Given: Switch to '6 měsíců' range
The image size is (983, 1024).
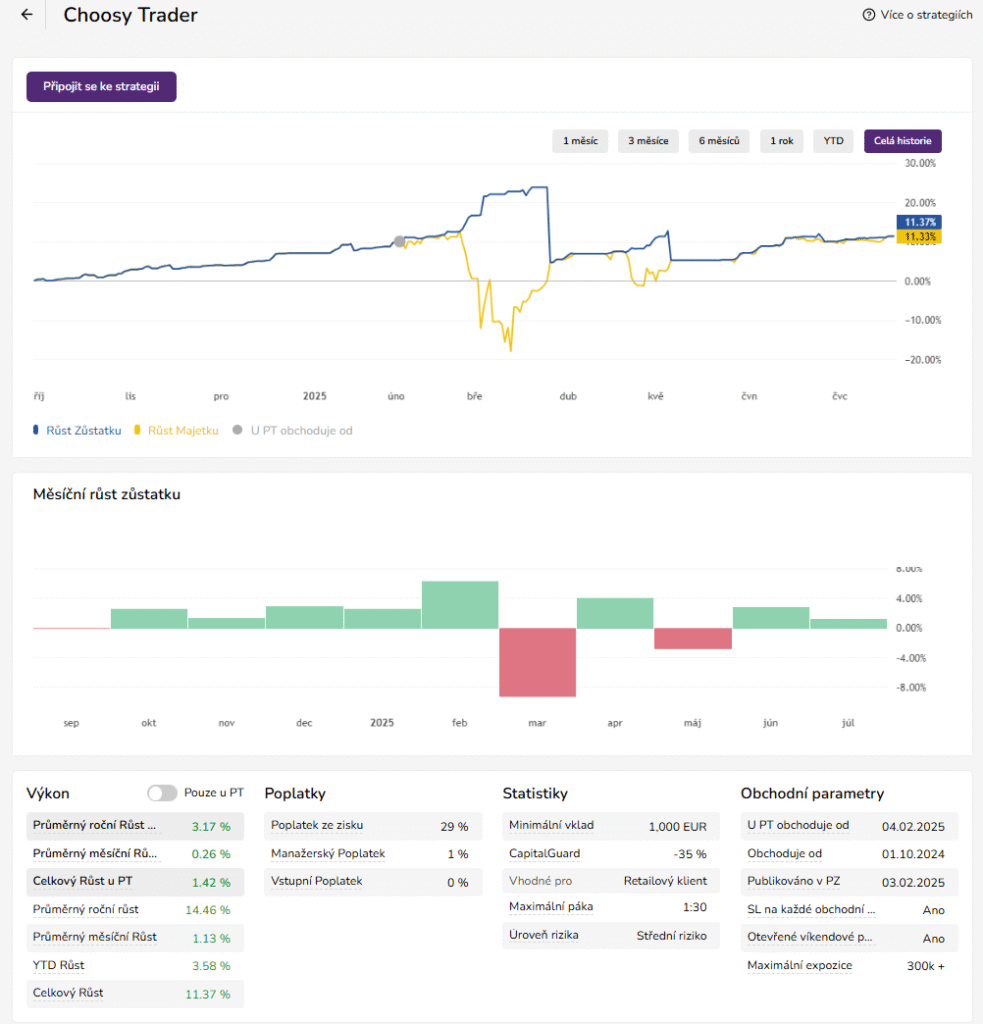Looking at the screenshot, I should 719,142.
